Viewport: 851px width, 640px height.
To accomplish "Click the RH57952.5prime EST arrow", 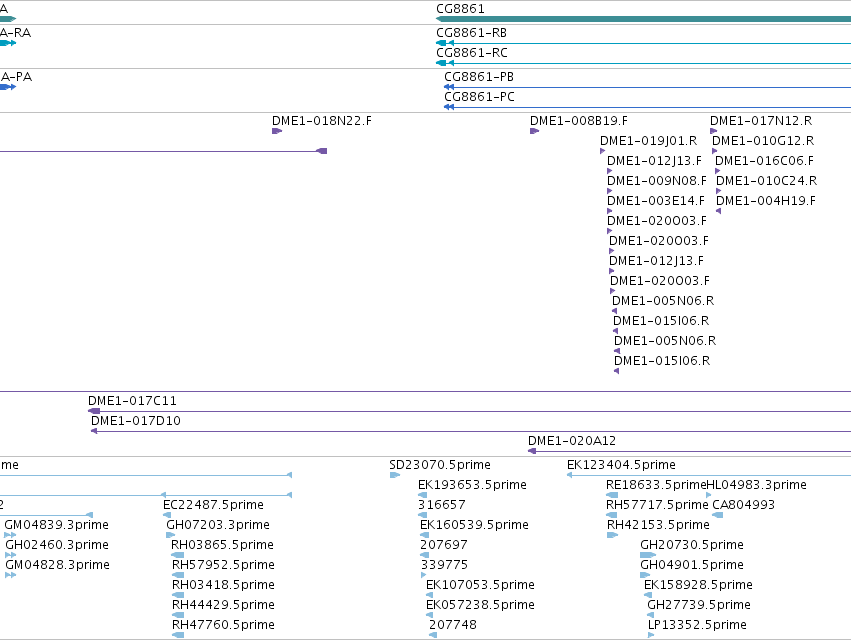I will [178, 575].
